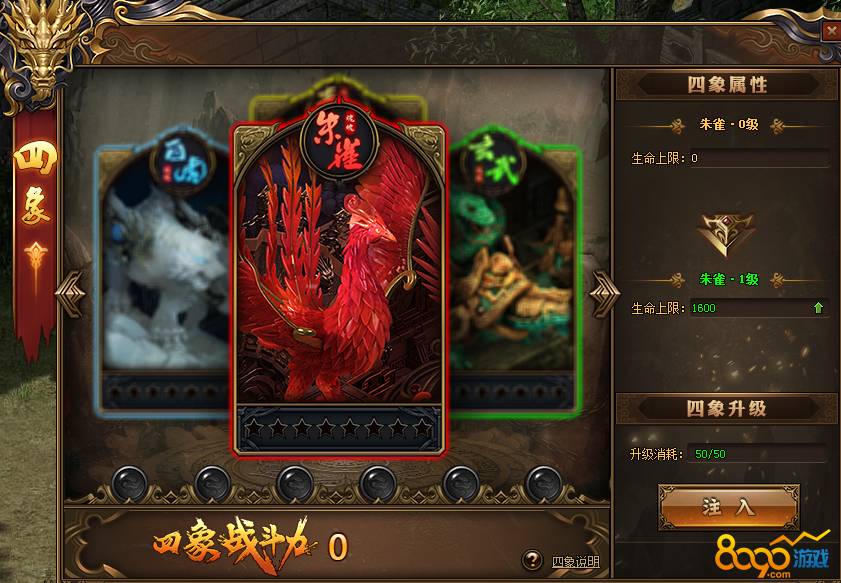Click the 升级消耗 50/50 progress bar

click(x=759, y=454)
